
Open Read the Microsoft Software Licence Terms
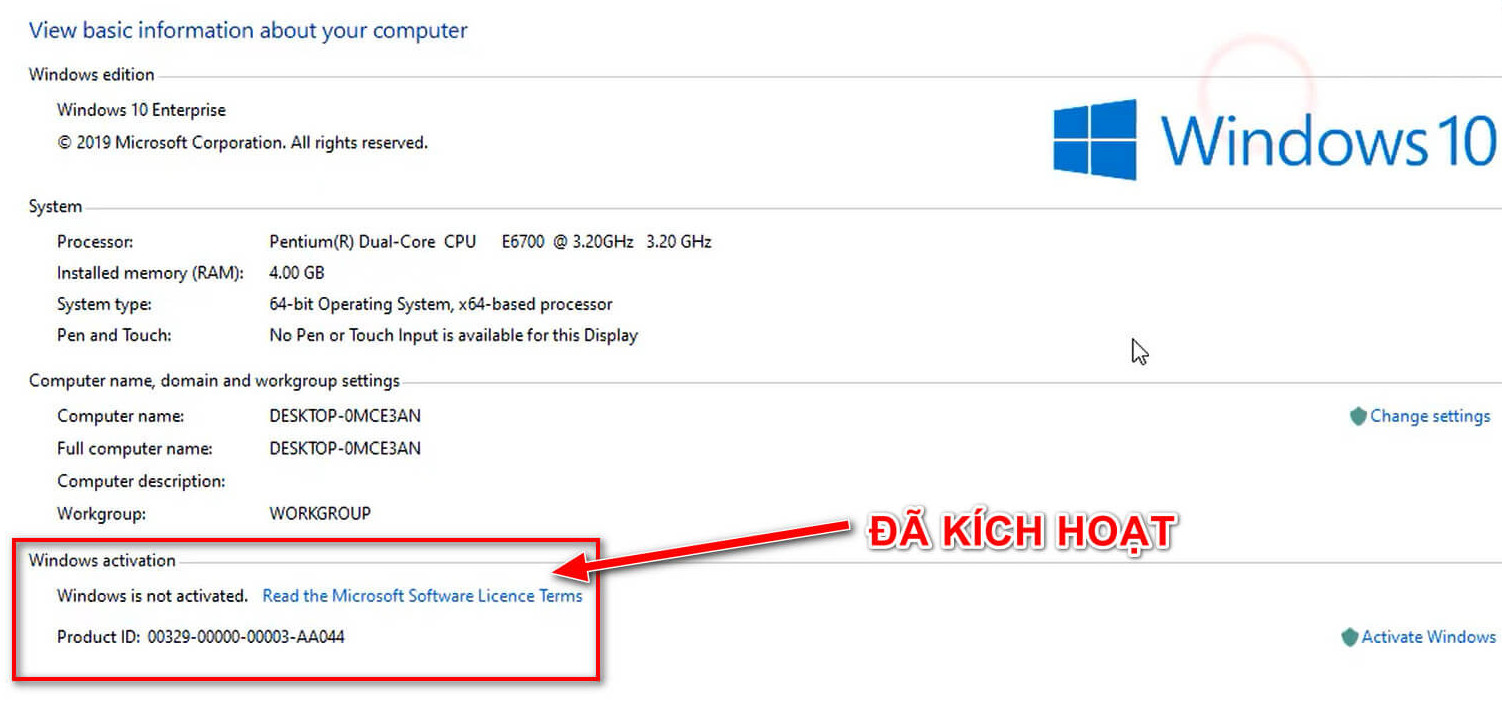422,596
